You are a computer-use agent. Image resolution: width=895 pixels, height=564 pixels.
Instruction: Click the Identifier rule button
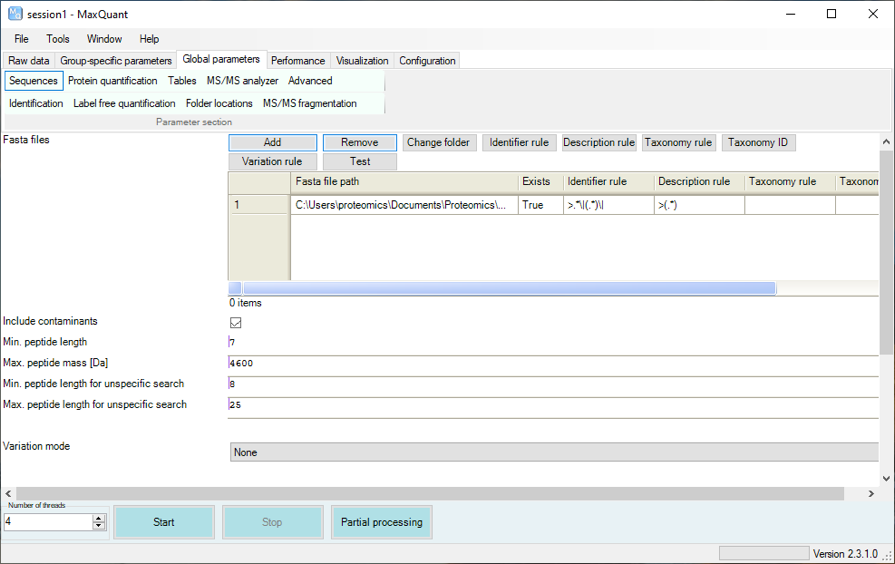518,143
